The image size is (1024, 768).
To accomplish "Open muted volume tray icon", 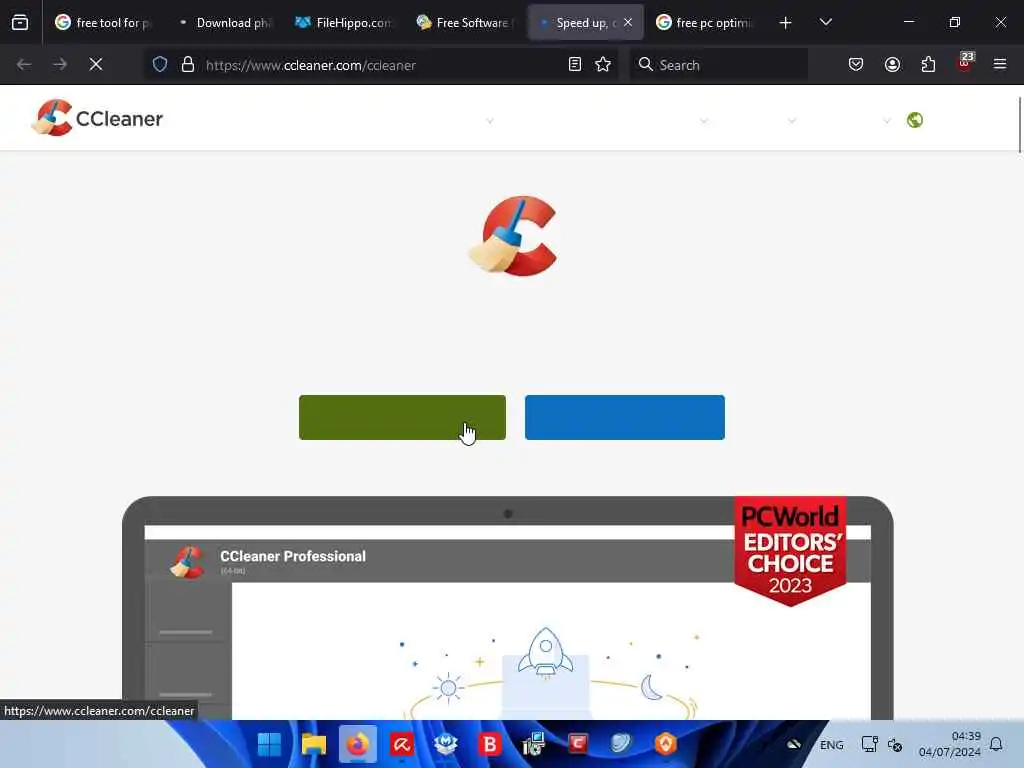I will (895, 745).
